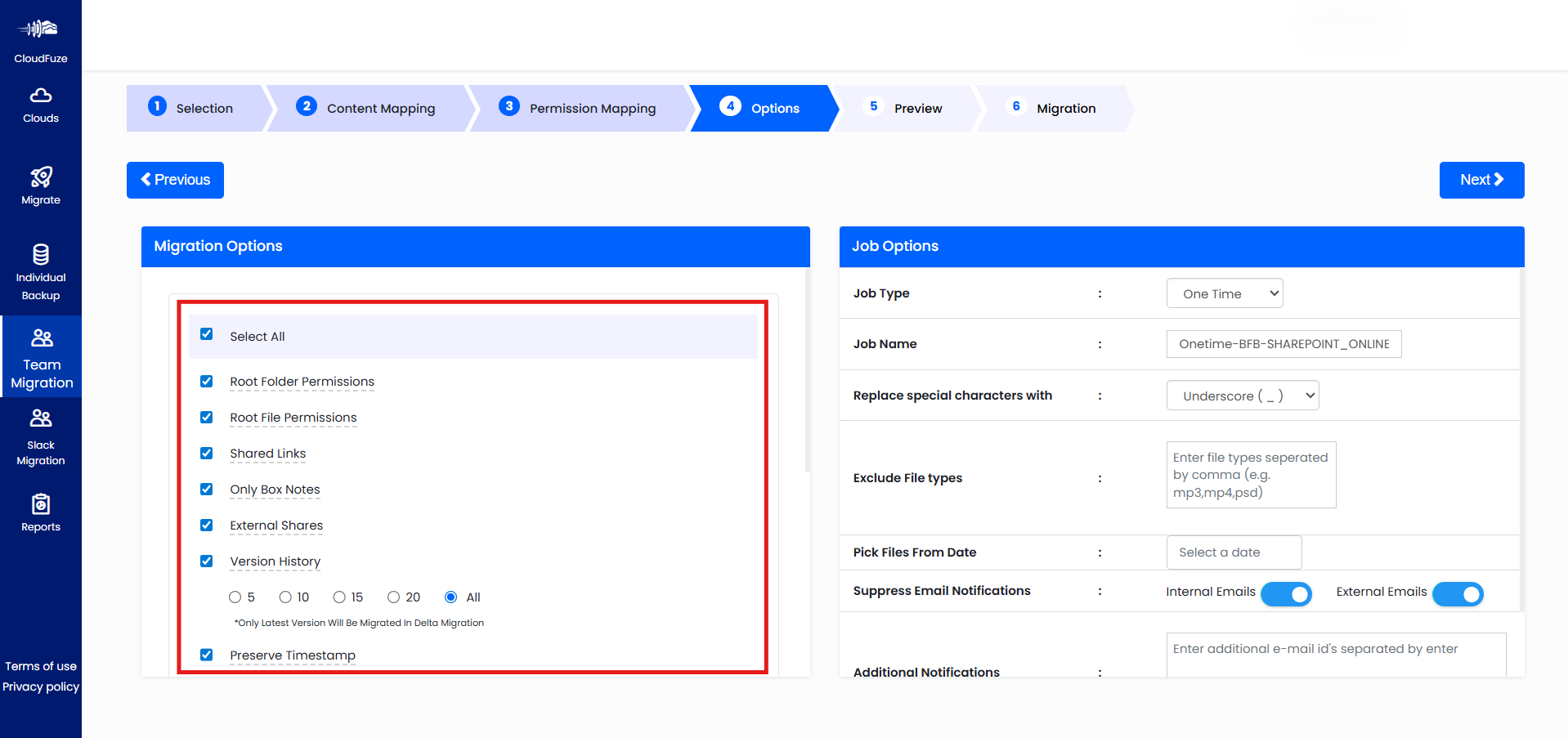Viewport: 1568px width, 738px height.
Task: Open the Job Type dropdown
Action: click(x=1224, y=293)
